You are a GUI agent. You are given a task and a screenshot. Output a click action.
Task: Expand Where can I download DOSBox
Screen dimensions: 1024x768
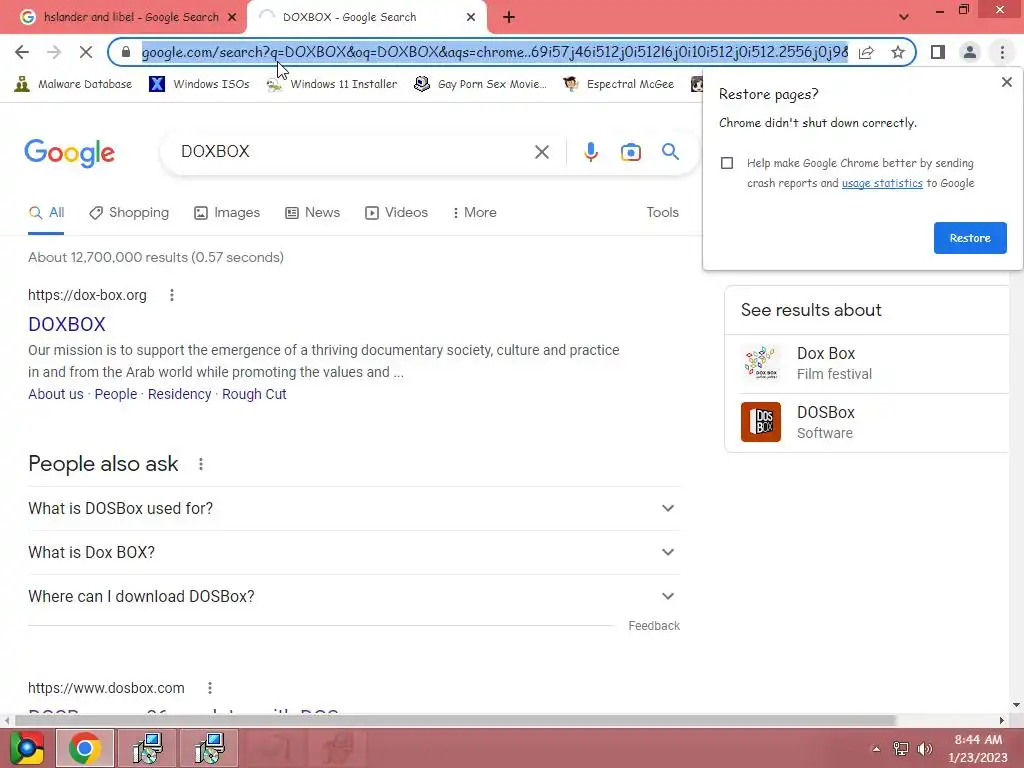pos(354,596)
